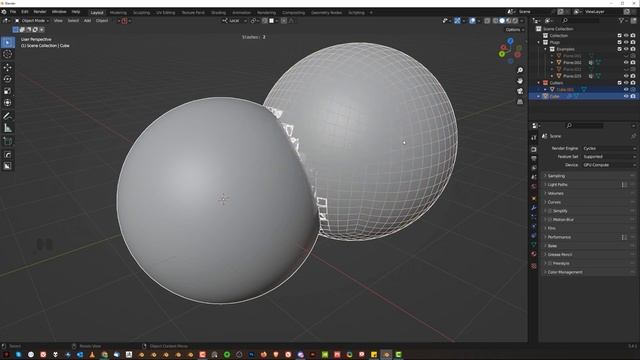Switch to the Modeling workspace tab
The width and height of the screenshot is (640, 360).
[x=118, y=13]
